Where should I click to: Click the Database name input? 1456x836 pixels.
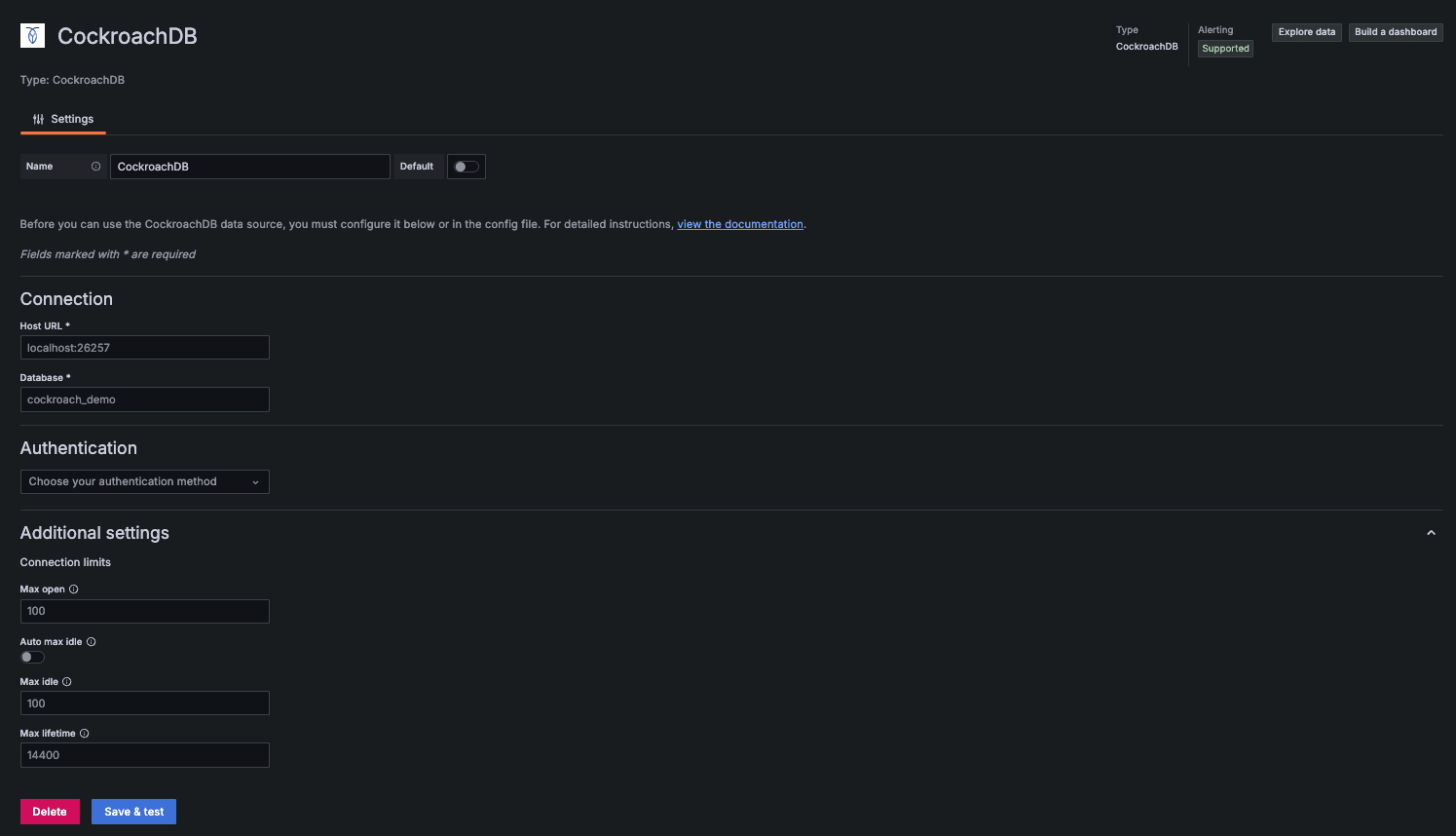click(144, 399)
